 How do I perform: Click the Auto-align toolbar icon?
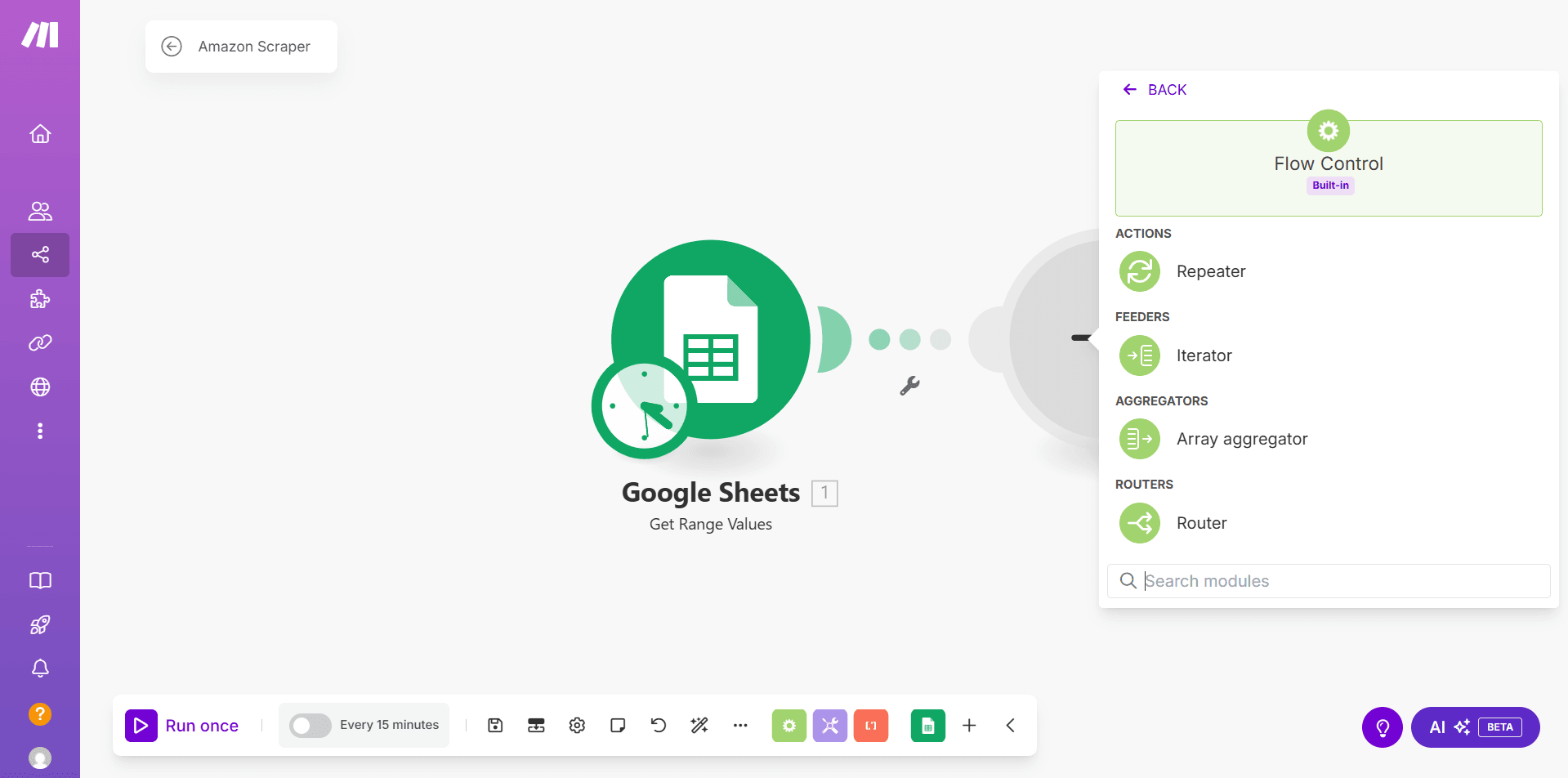[536, 726]
